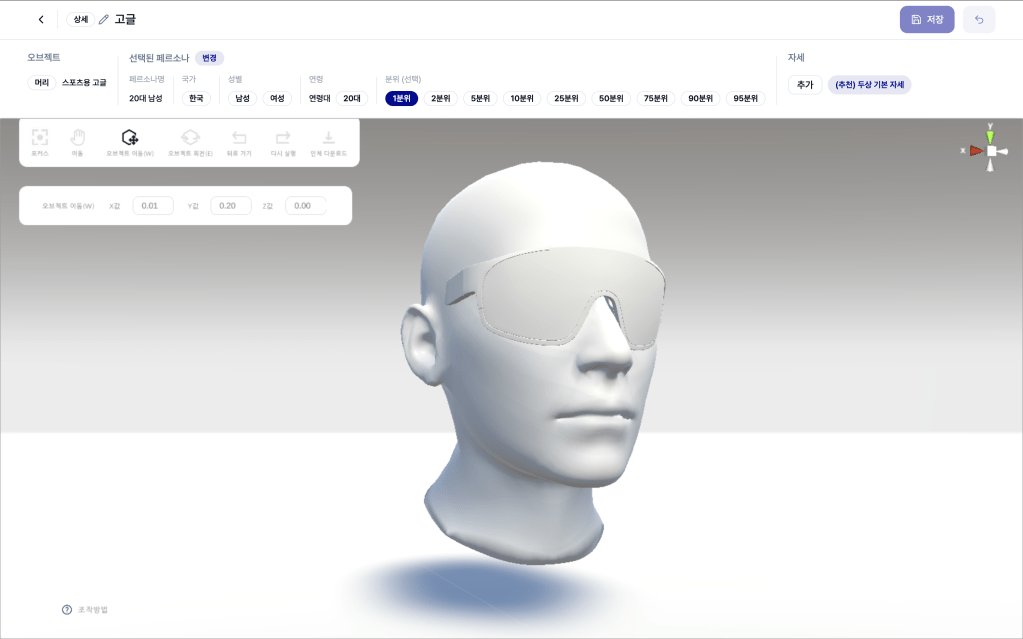Select the Object Rotate (E) tool
This screenshot has width=1023, height=639.
pyautogui.click(x=190, y=141)
